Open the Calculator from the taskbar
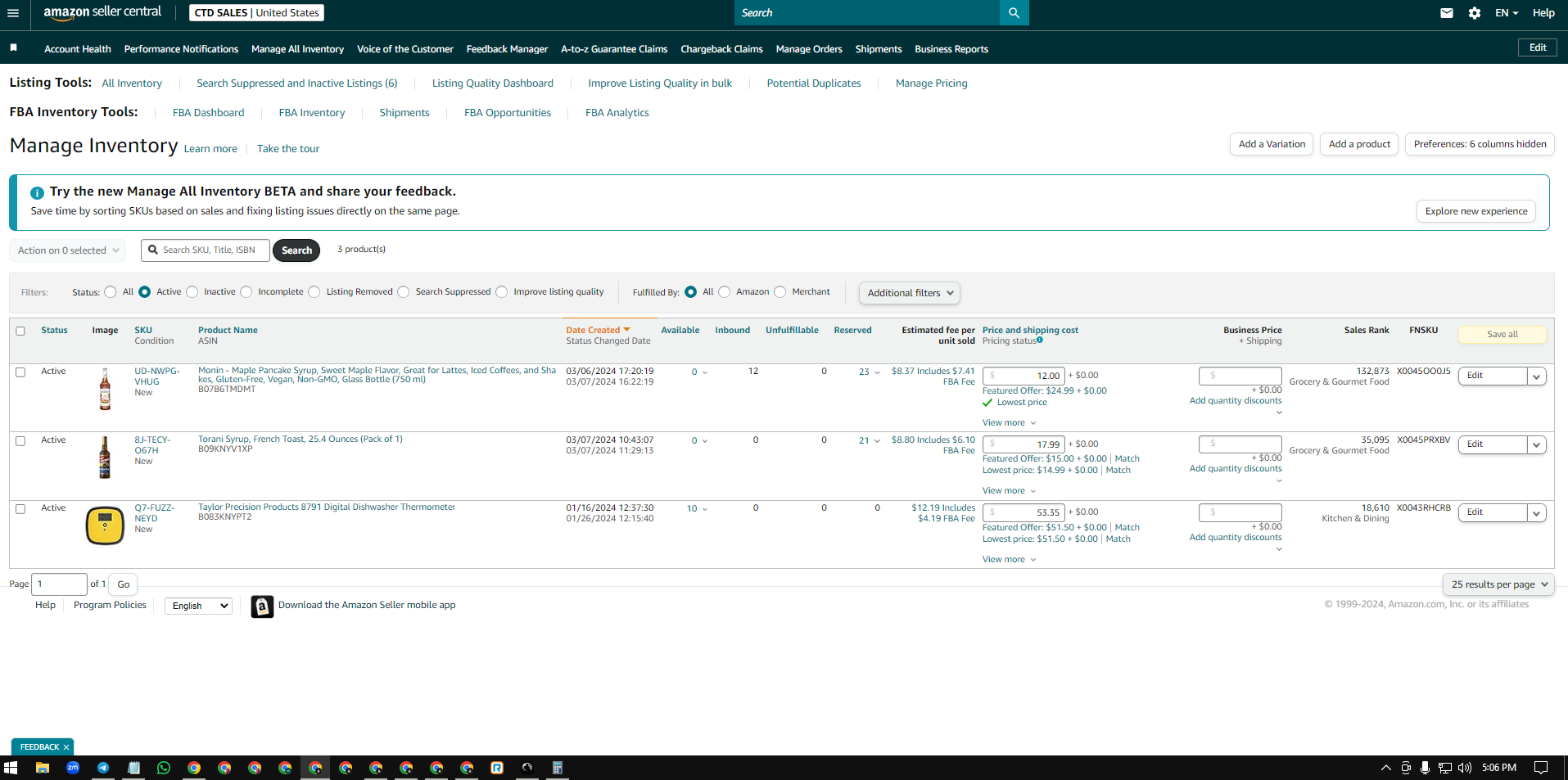The width and height of the screenshot is (1568, 780). point(558,768)
